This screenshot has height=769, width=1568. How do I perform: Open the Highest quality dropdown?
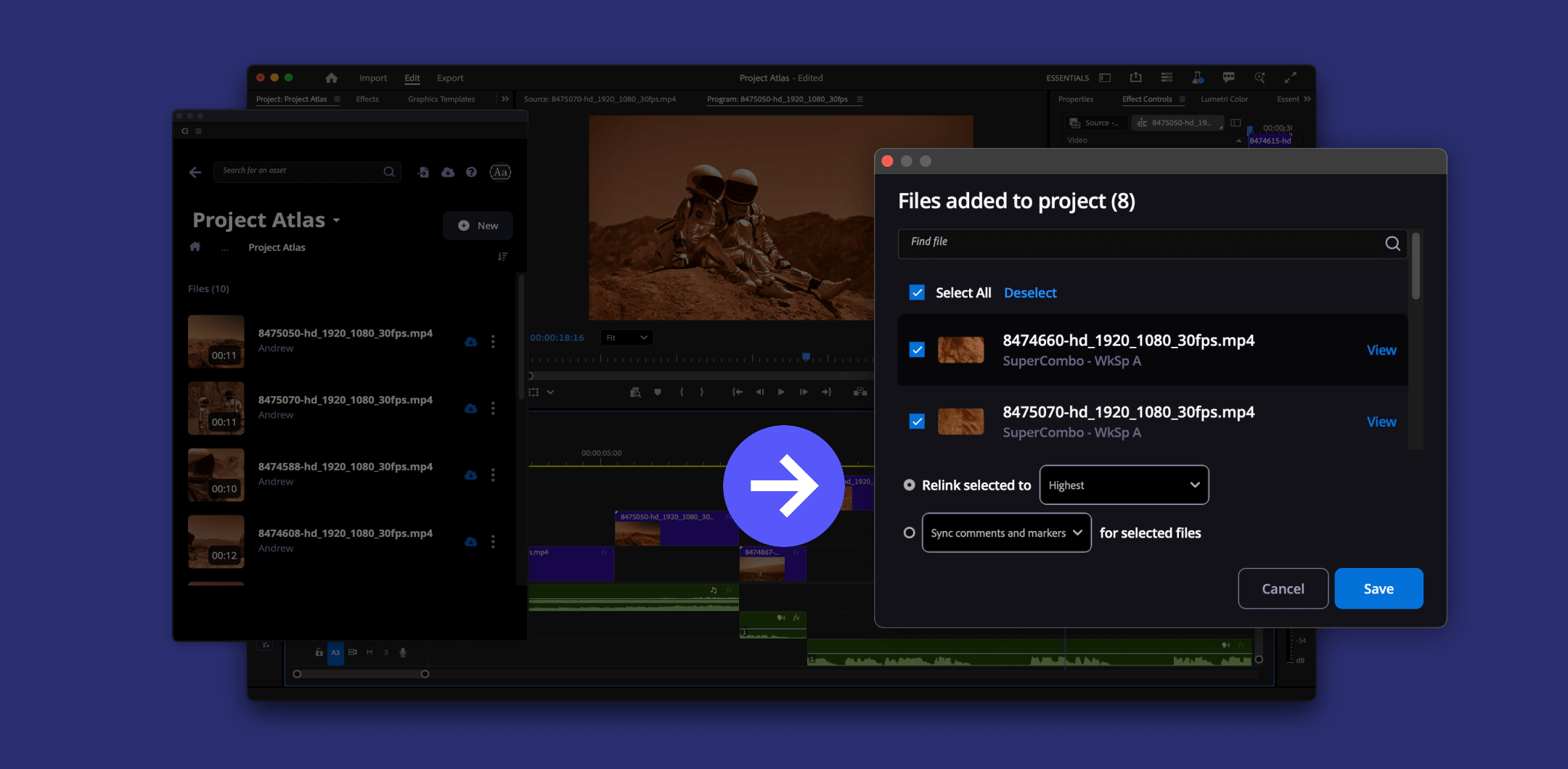tap(1123, 485)
